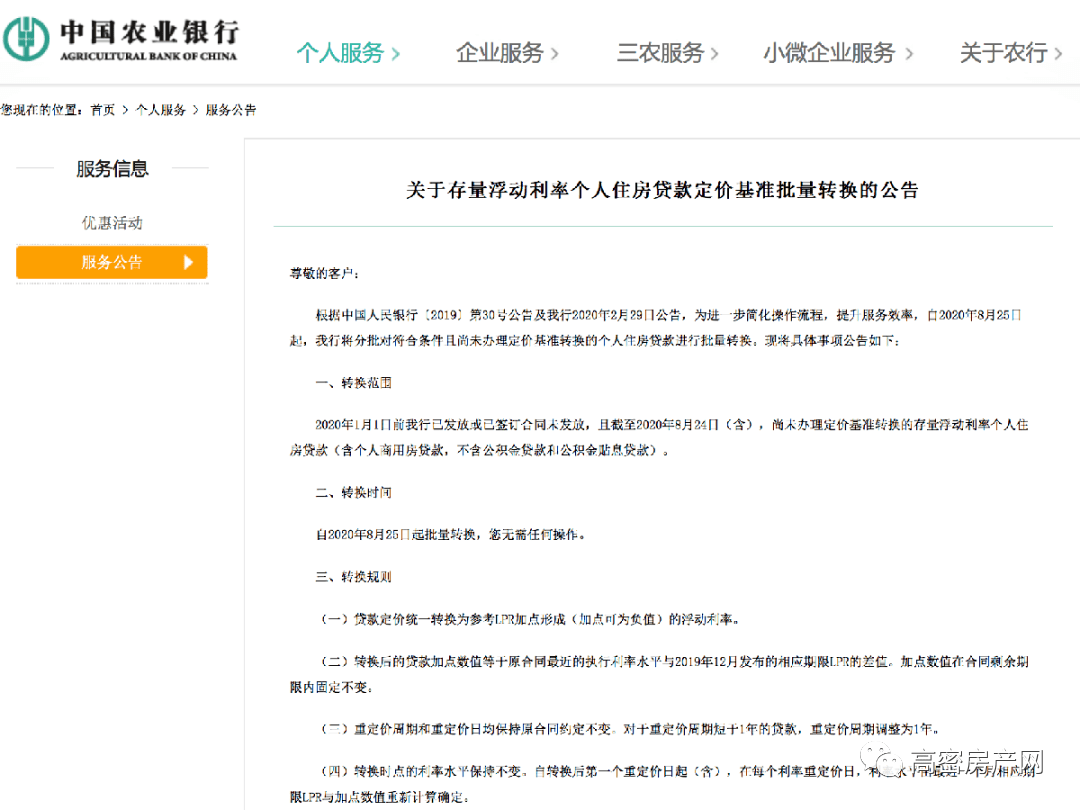
Task: Click the orange 服务公告 sidebar button
Action: [x=111, y=262]
